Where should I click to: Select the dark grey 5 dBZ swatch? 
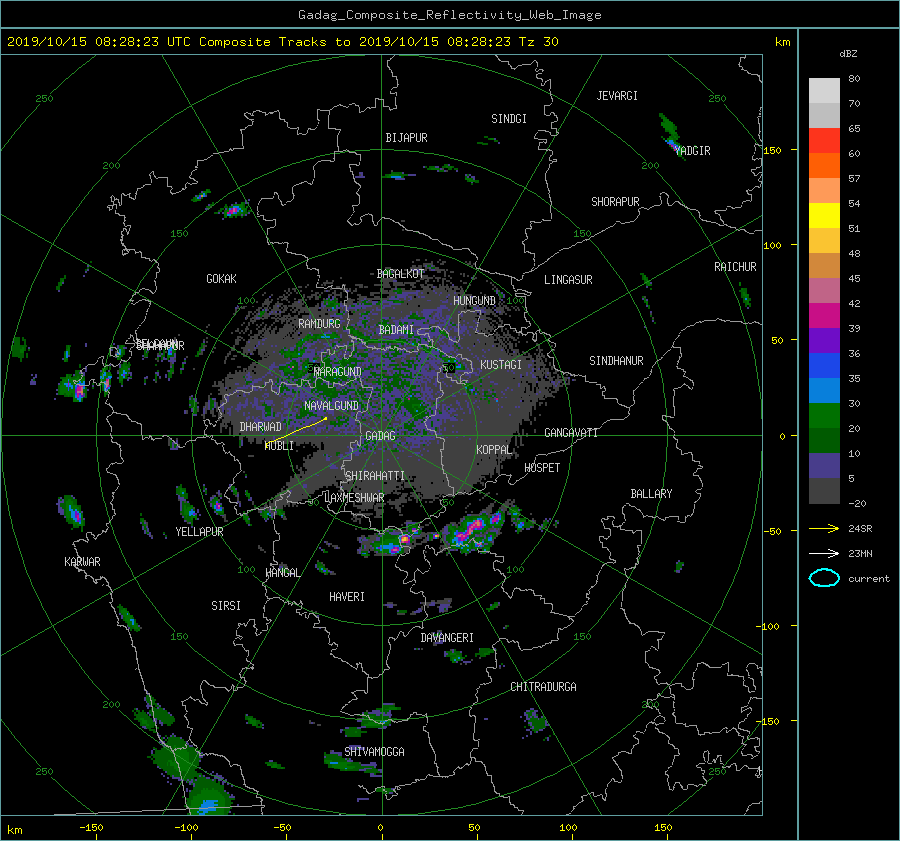click(824, 491)
